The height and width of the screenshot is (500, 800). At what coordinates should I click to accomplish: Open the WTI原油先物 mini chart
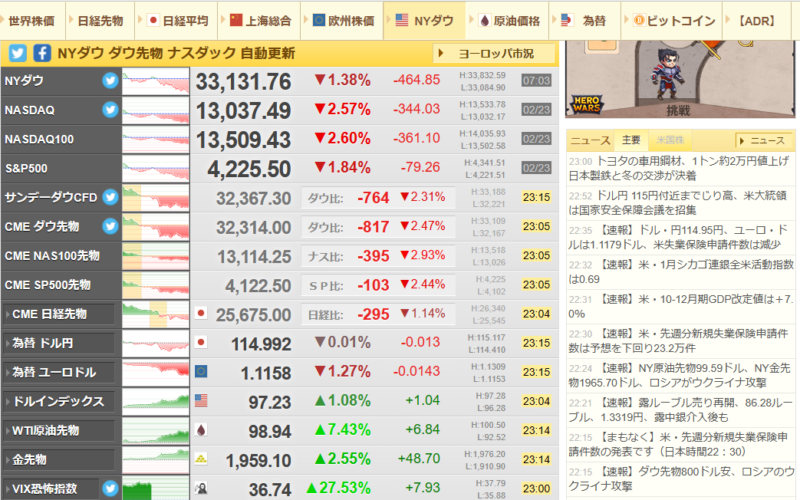(x=156, y=431)
